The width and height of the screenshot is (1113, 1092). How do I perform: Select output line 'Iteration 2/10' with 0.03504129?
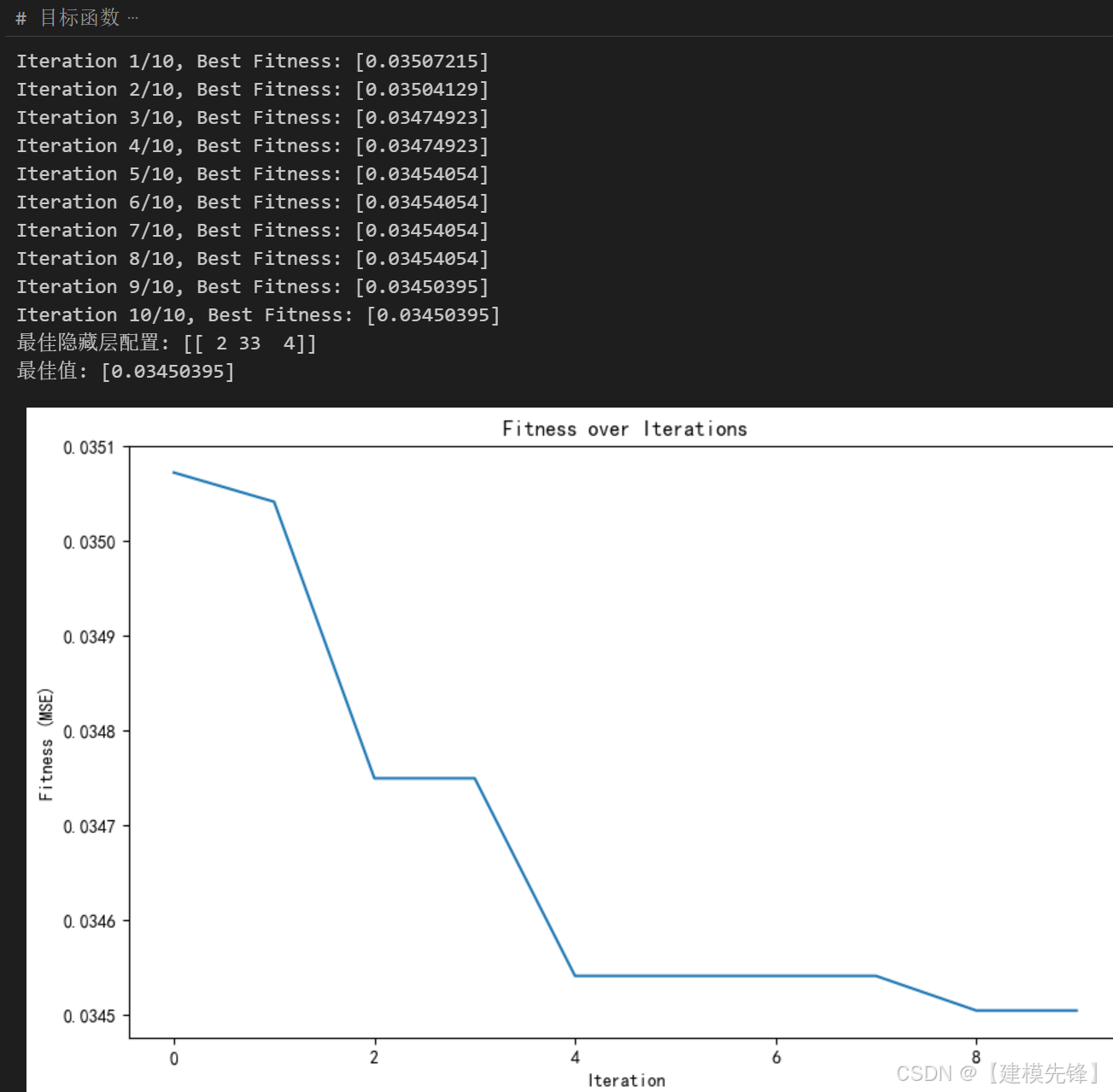pos(253,90)
